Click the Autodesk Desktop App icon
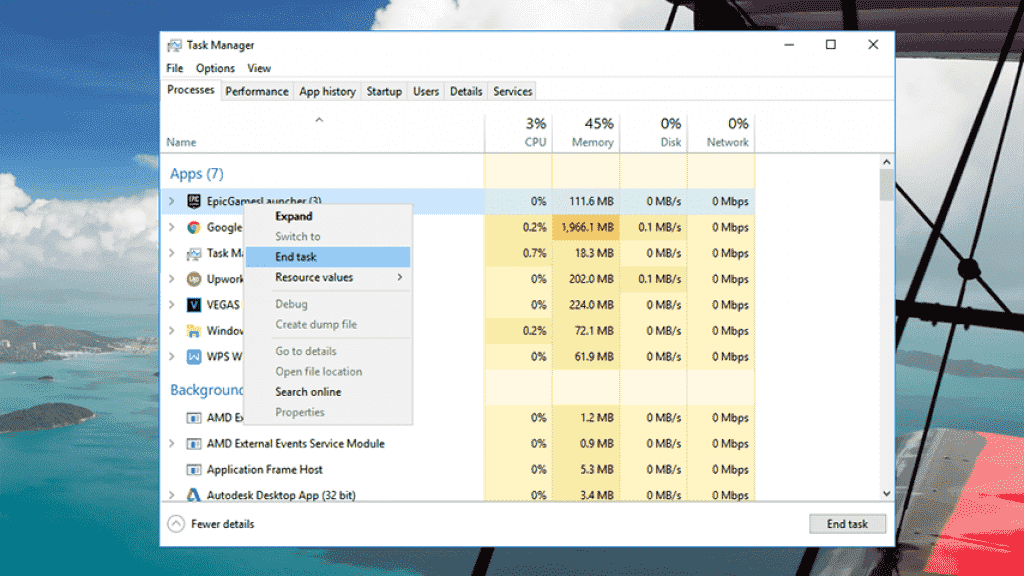This screenshot has height=576, width=1024. pyautogui.click(x=193, y=494)
